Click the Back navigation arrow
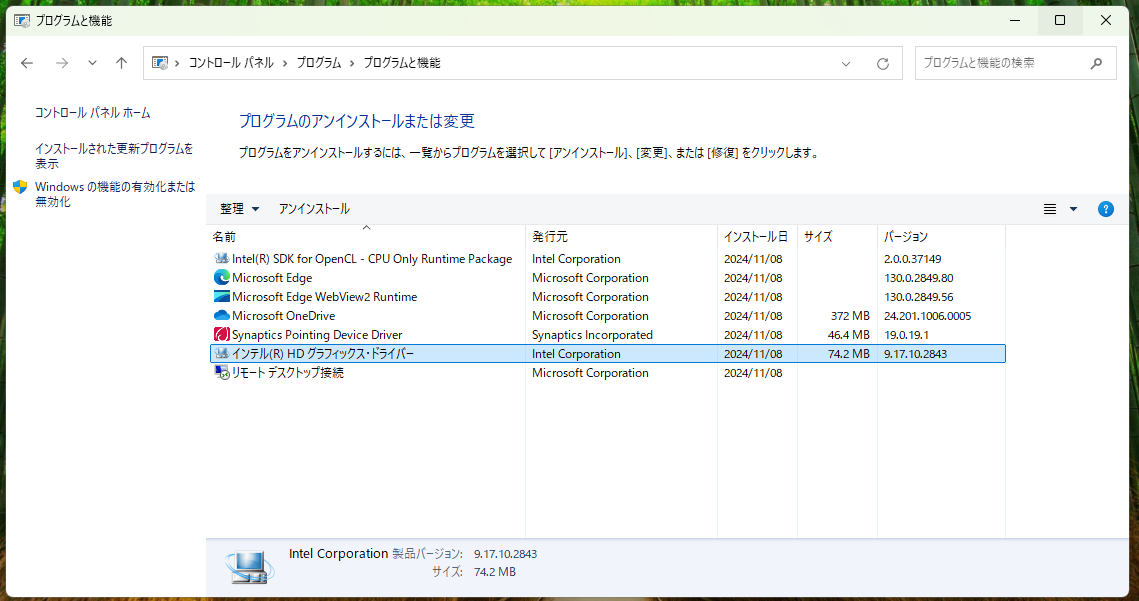This screenshot has height=601, width=1139. coord(27,63)
